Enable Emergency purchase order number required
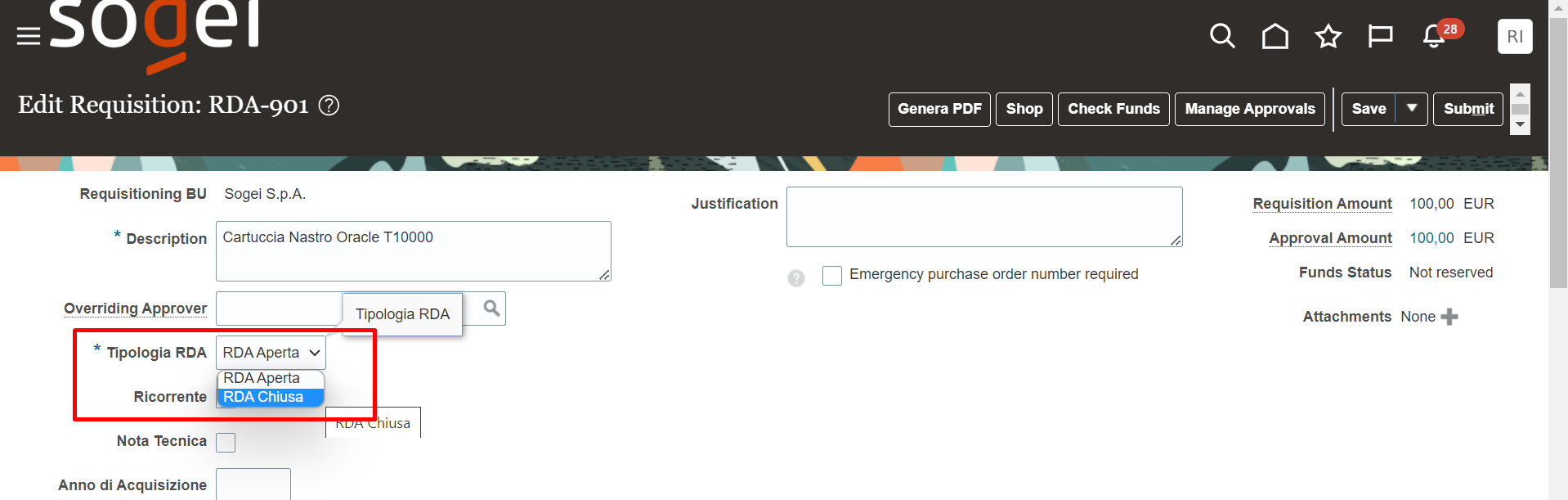 point(832,276)
